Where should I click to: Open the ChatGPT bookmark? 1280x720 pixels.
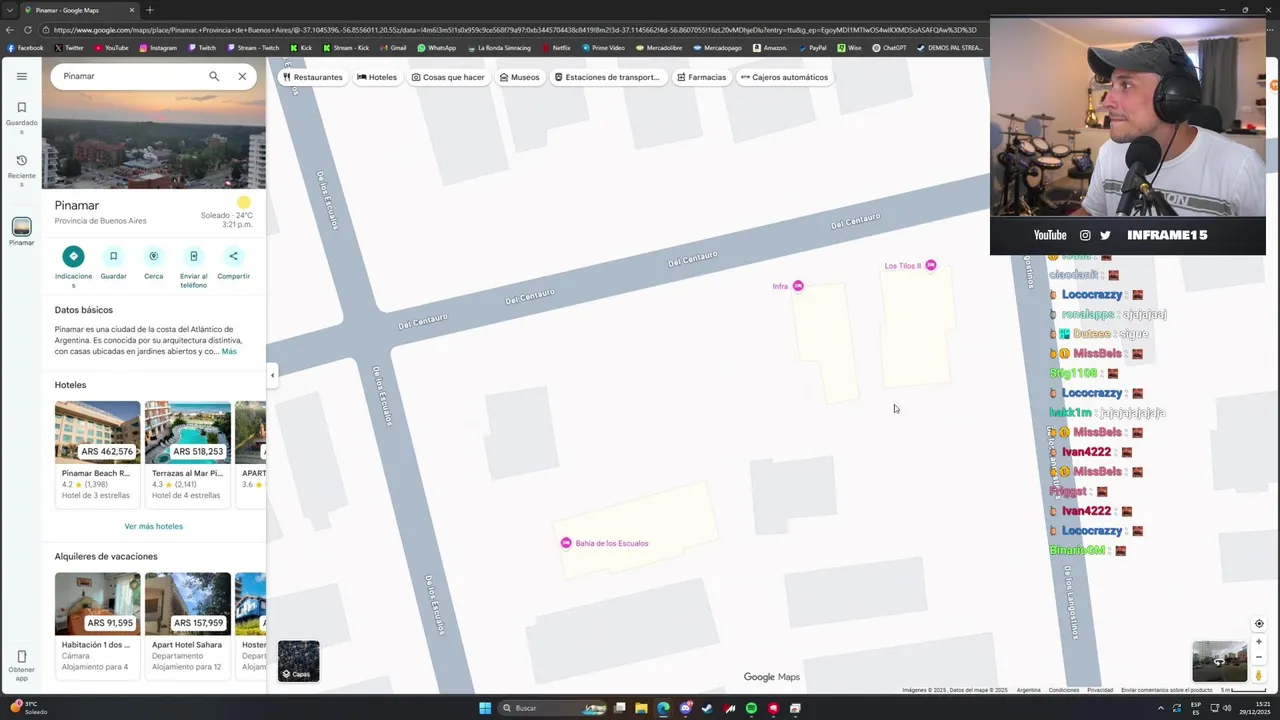point(889,47)
